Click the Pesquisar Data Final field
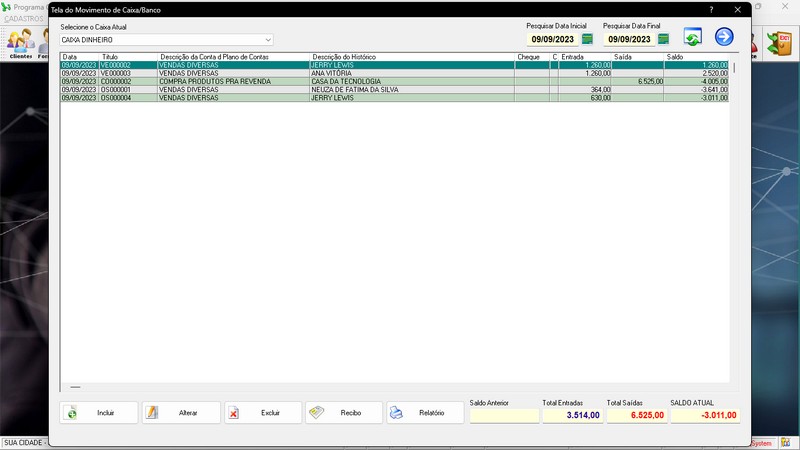Viewport: 800px width, 450px height. pos(629,39)
